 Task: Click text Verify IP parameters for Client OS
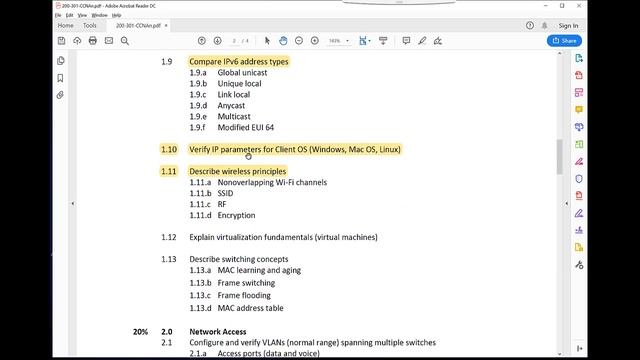click(x=248, y=149)
